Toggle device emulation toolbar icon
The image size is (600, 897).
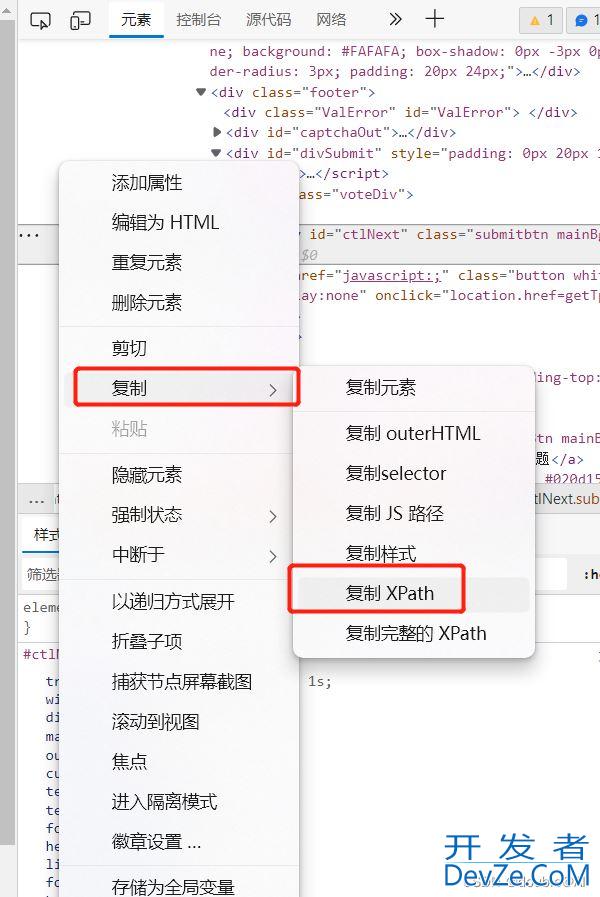pos(80,21)
